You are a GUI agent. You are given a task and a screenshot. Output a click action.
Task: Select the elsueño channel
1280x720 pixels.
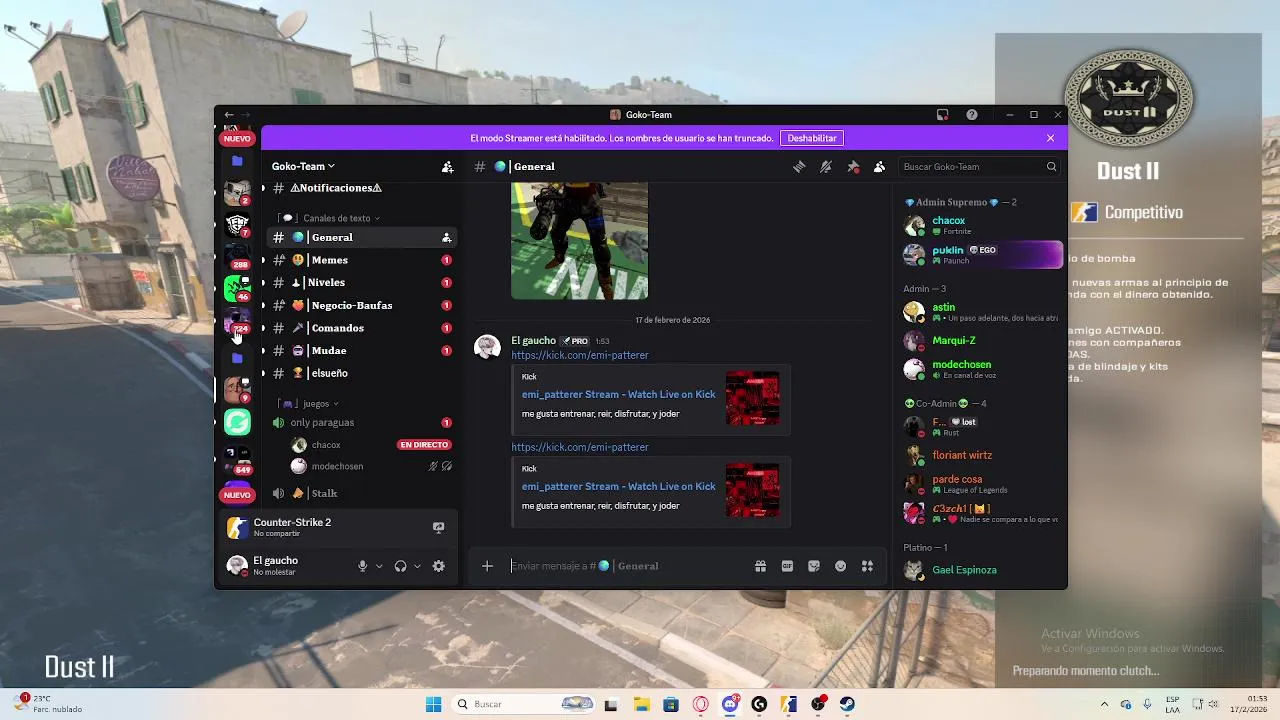[x=361, y=373]
